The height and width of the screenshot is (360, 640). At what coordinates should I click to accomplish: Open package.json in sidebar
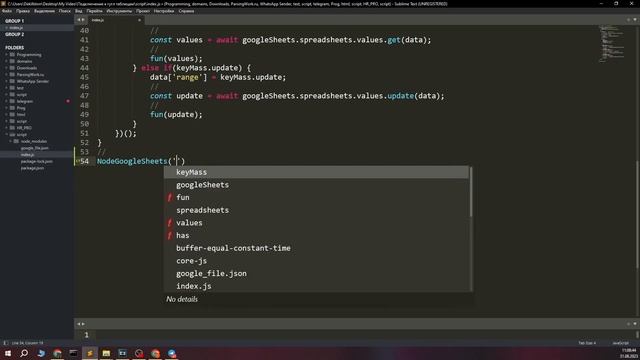click(32, 168)
